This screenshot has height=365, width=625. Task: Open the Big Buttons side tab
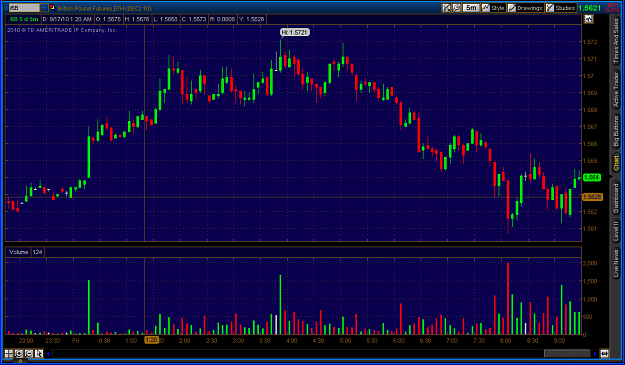616,131
